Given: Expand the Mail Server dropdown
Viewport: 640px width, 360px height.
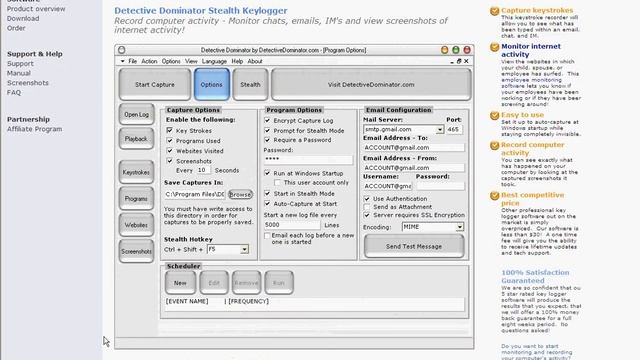Looking at the screenshot, I should (x=440, y=129).
